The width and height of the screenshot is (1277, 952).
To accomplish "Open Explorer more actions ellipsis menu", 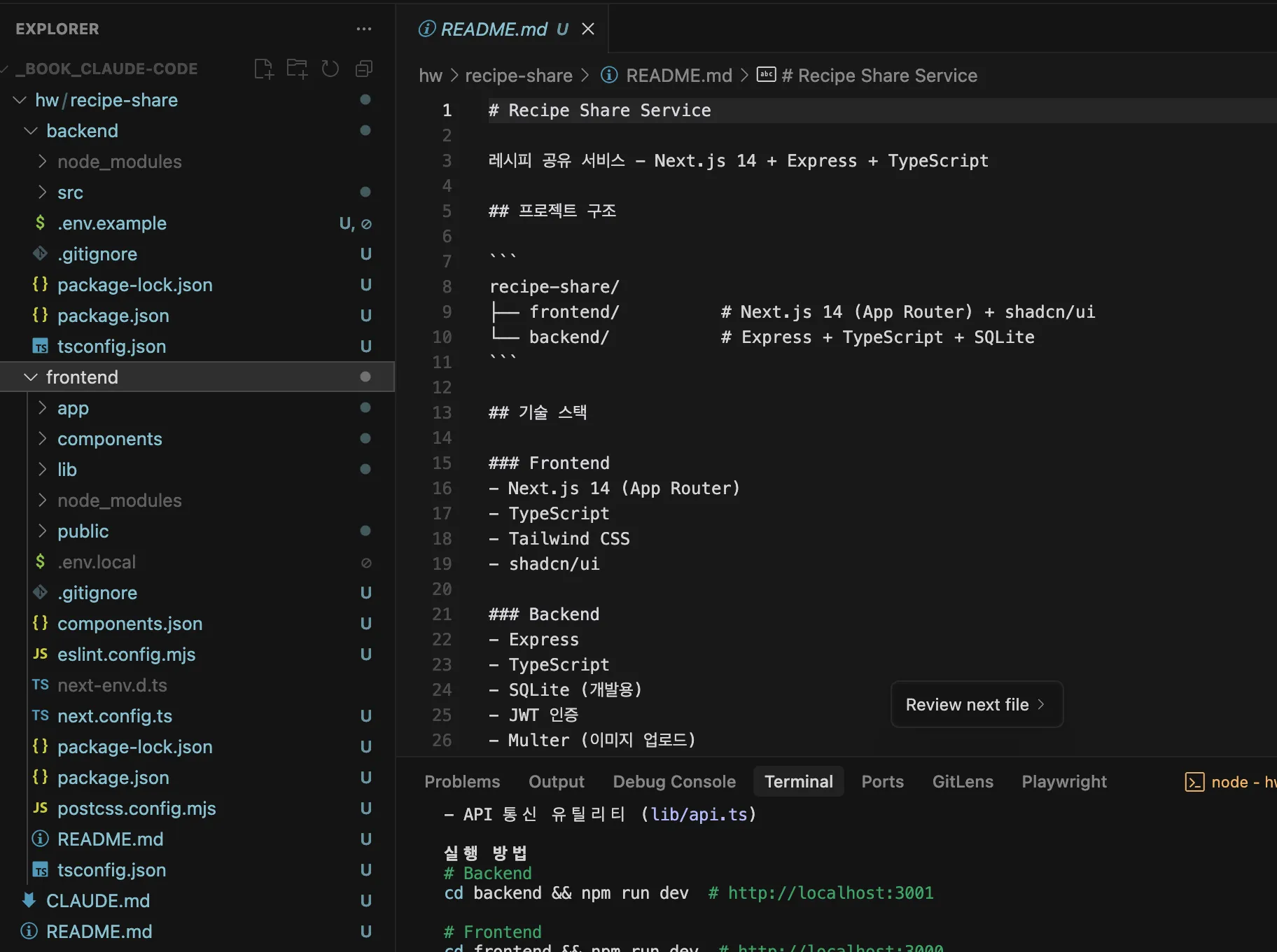I will pos(363,29).
